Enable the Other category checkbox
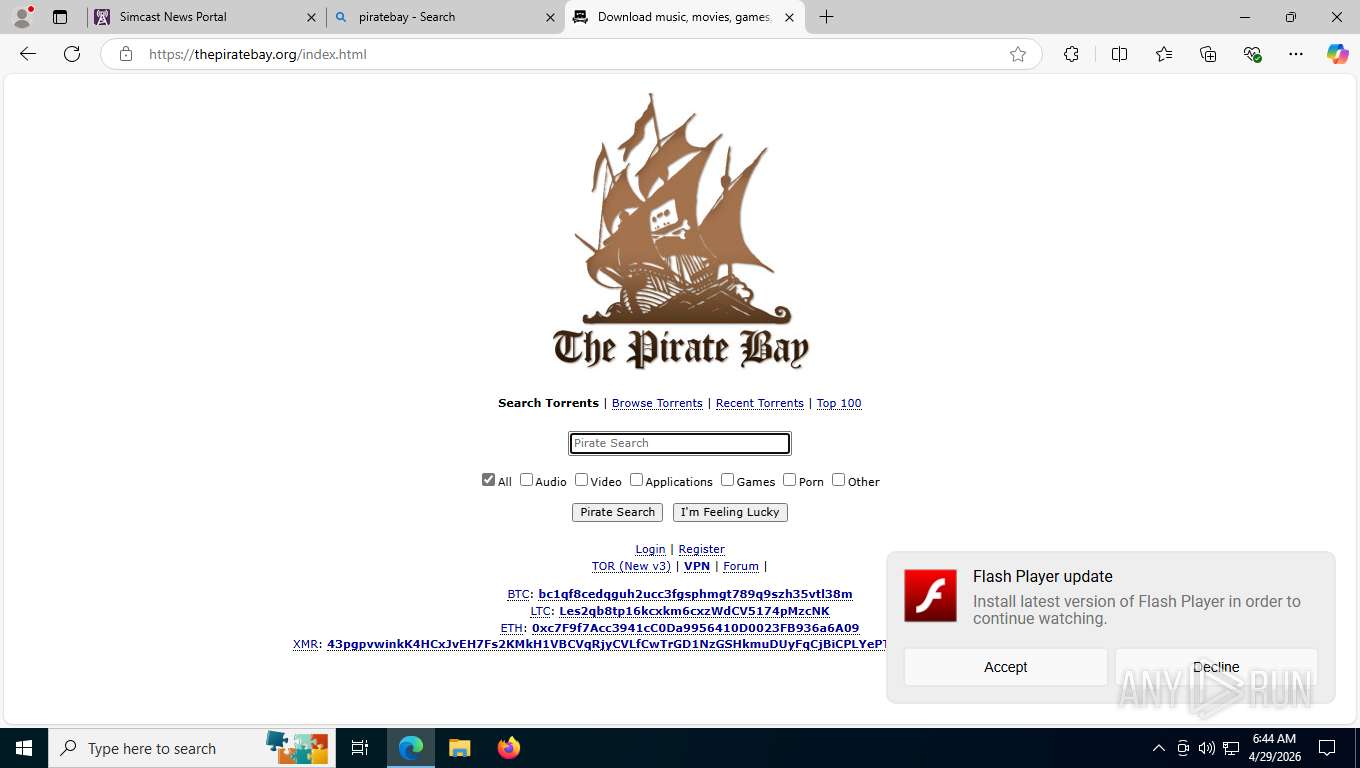Image resolution: width=1360 pixels, height=768 pixels. (x=838, y=480)
